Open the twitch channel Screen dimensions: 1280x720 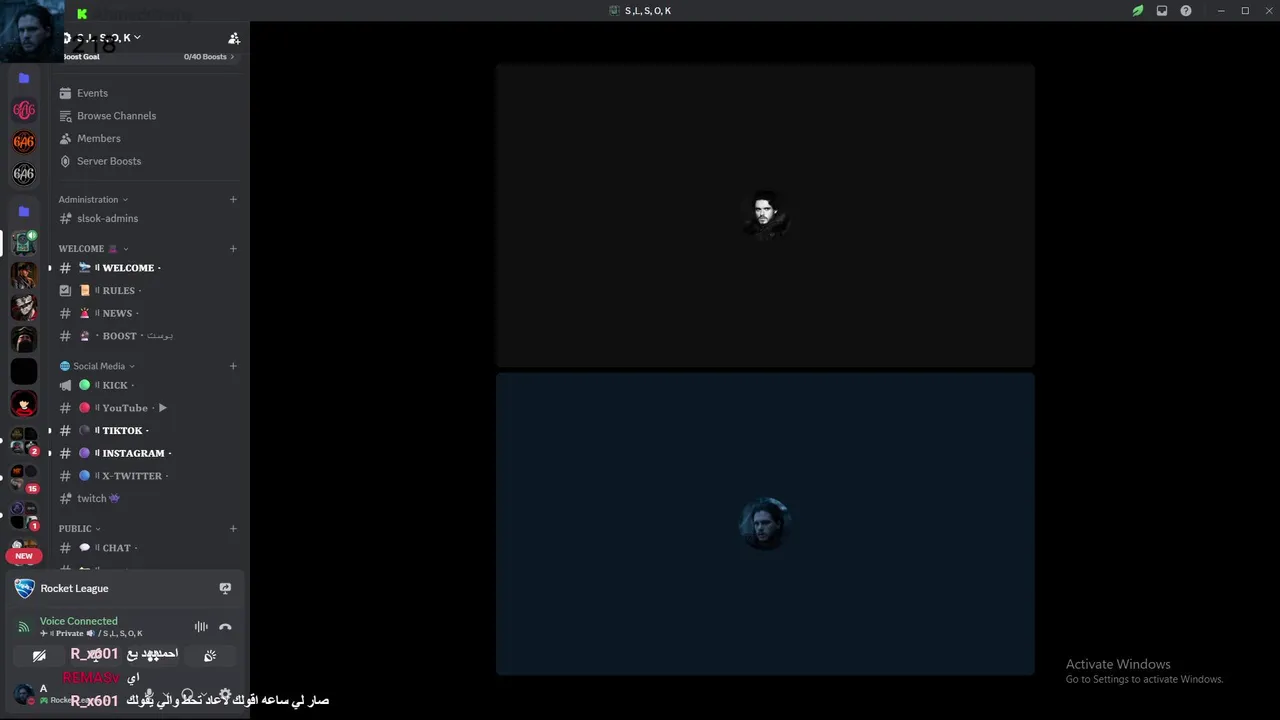coord(148,498)
